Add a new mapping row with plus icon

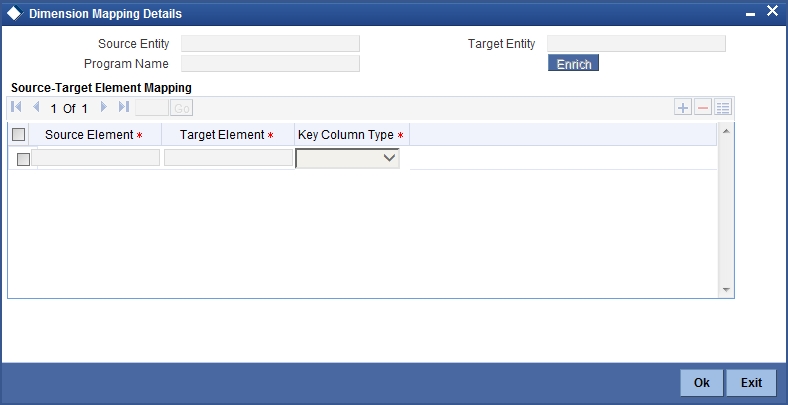pos(682,108)
